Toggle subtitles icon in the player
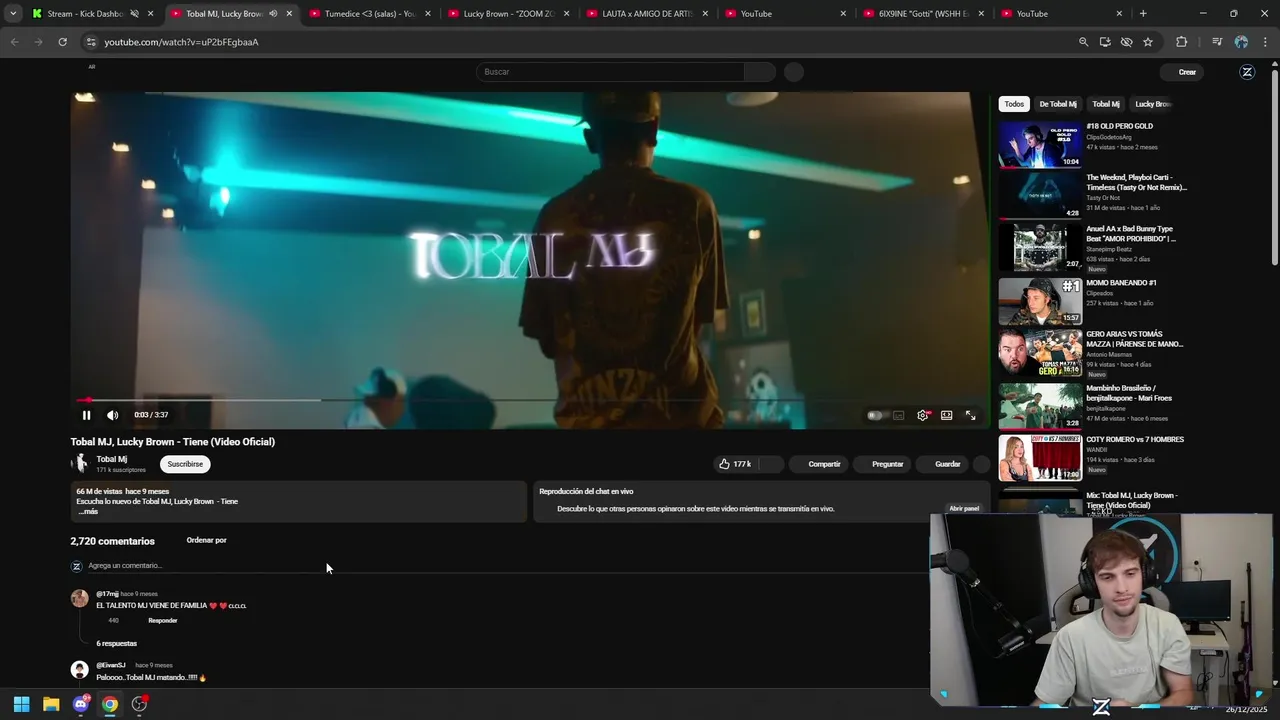Image resolution: width=1280 pixels, height=720 pixels. coord(899,415)
